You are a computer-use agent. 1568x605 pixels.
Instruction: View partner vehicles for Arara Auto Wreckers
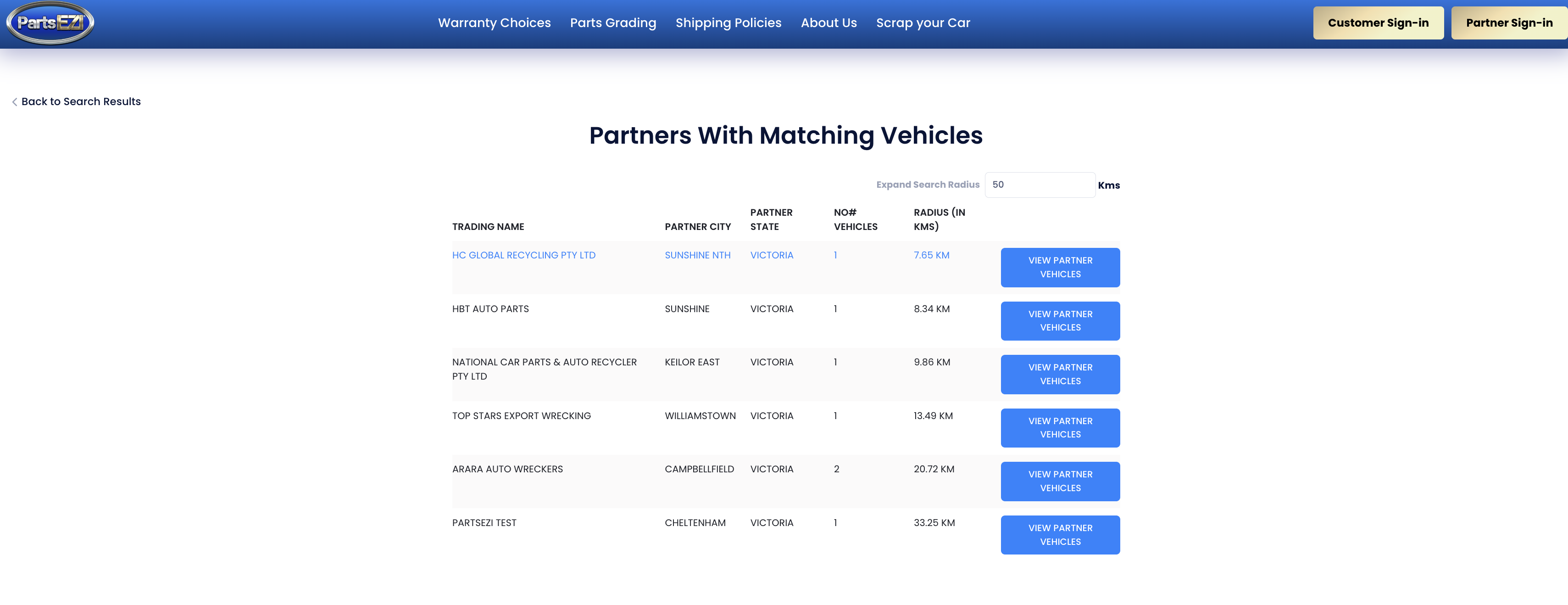[x=1060, y=482]
